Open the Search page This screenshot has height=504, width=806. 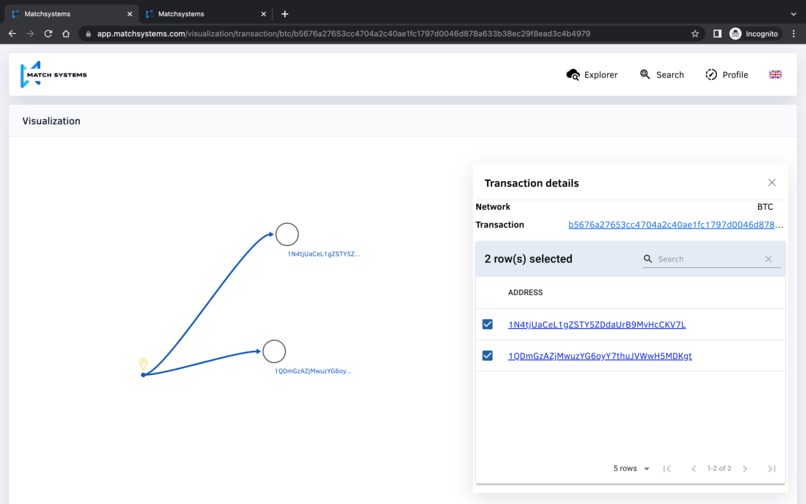(662, 75)
